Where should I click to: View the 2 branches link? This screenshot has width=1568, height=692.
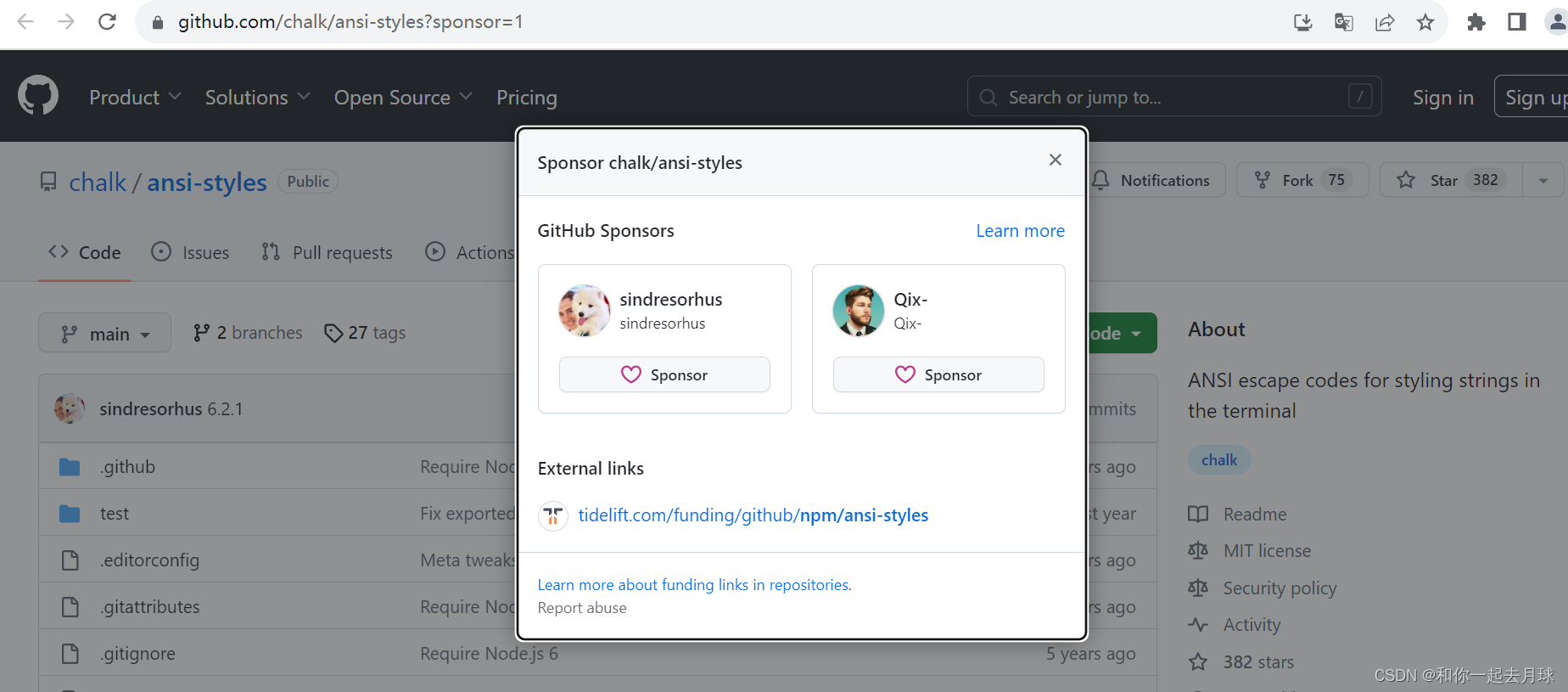(247, 333)
